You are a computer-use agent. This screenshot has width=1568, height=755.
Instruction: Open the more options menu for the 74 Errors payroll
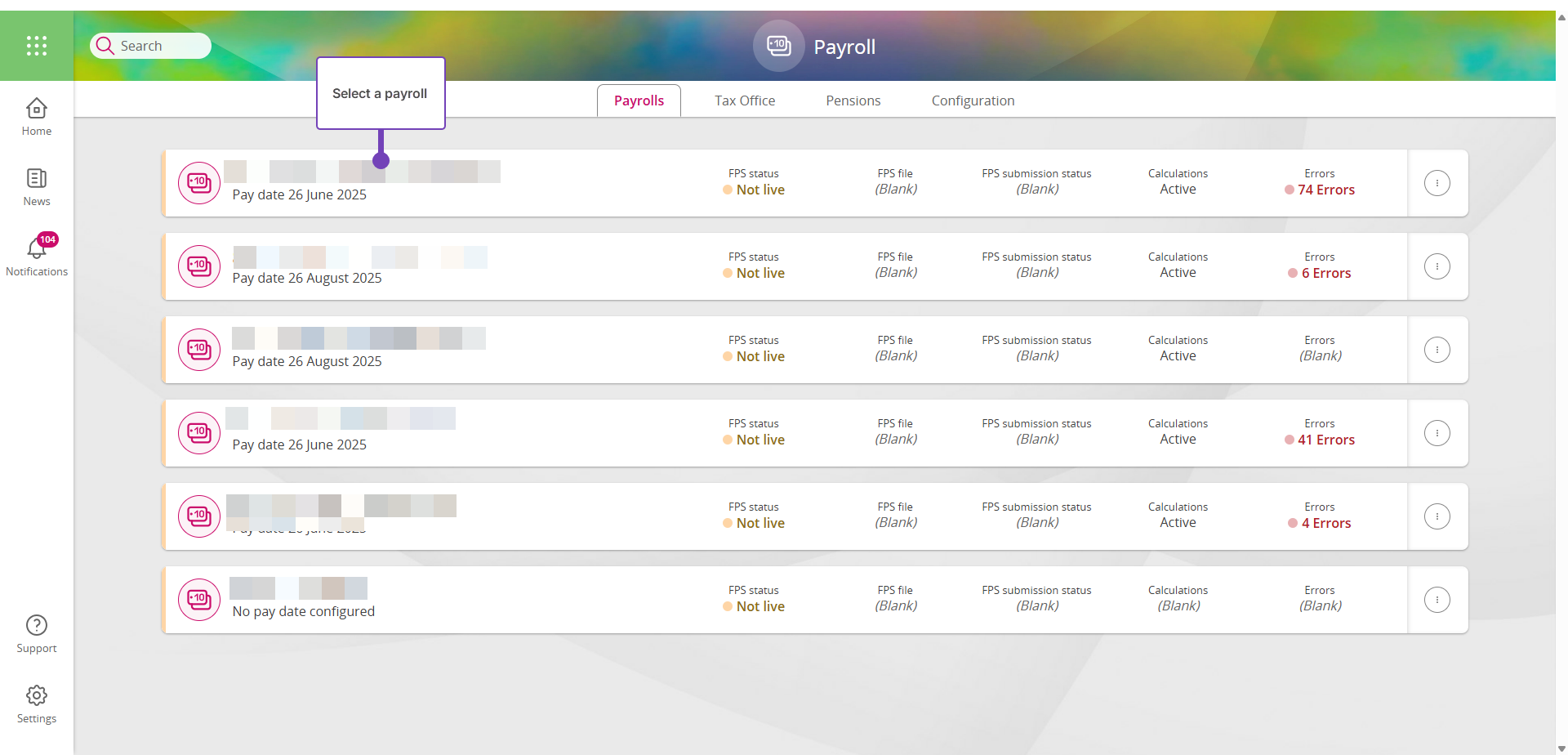1437,183
